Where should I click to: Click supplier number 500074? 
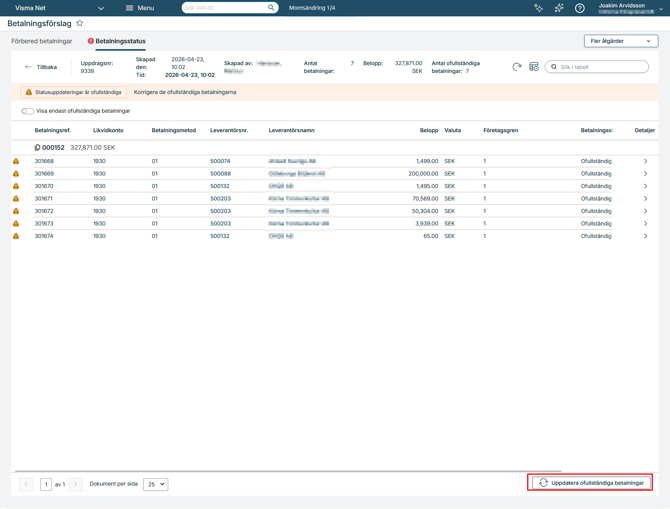pos(220,161)
